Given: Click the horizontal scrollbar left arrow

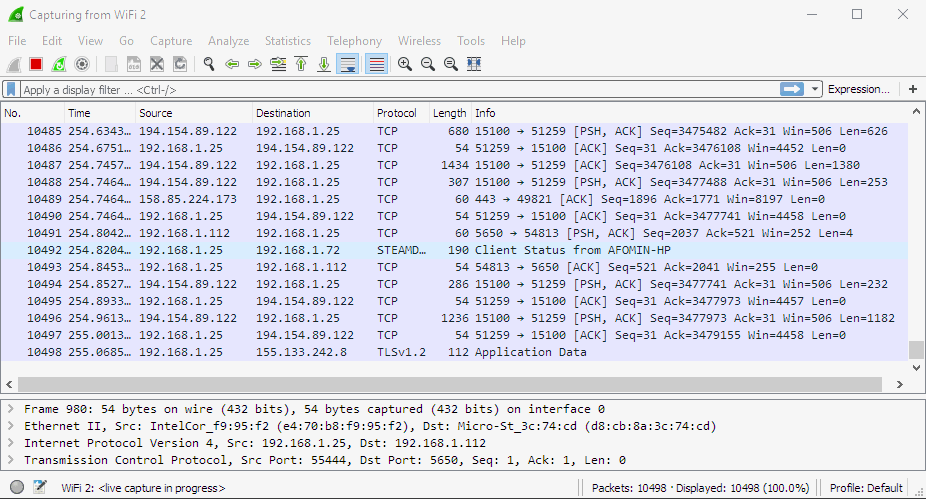Looking at the screenshot, I should pos(9,384).
